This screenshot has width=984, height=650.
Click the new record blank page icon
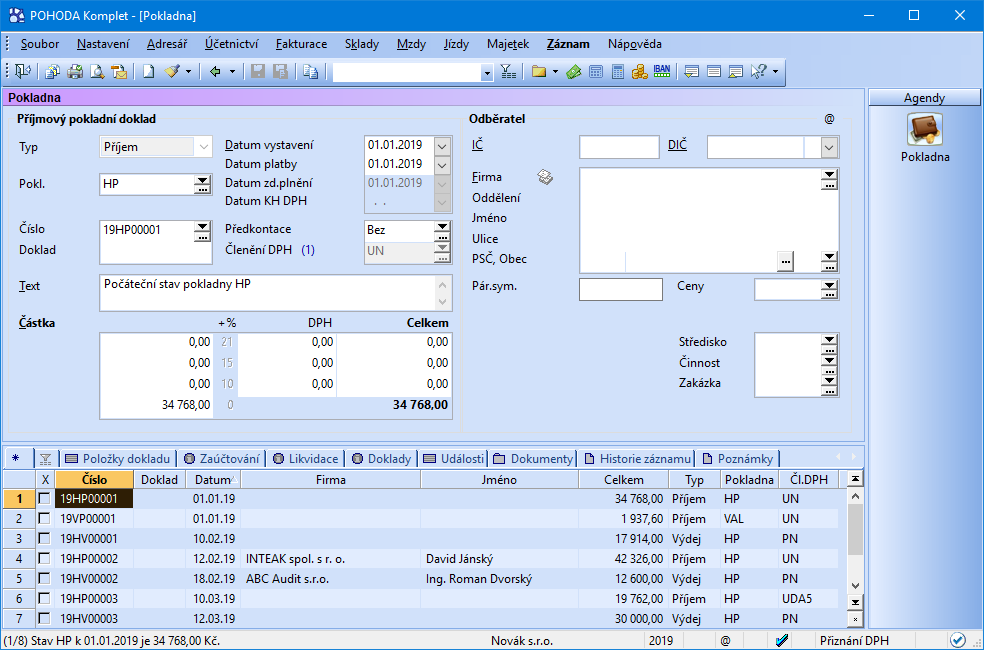pos(148,72)
